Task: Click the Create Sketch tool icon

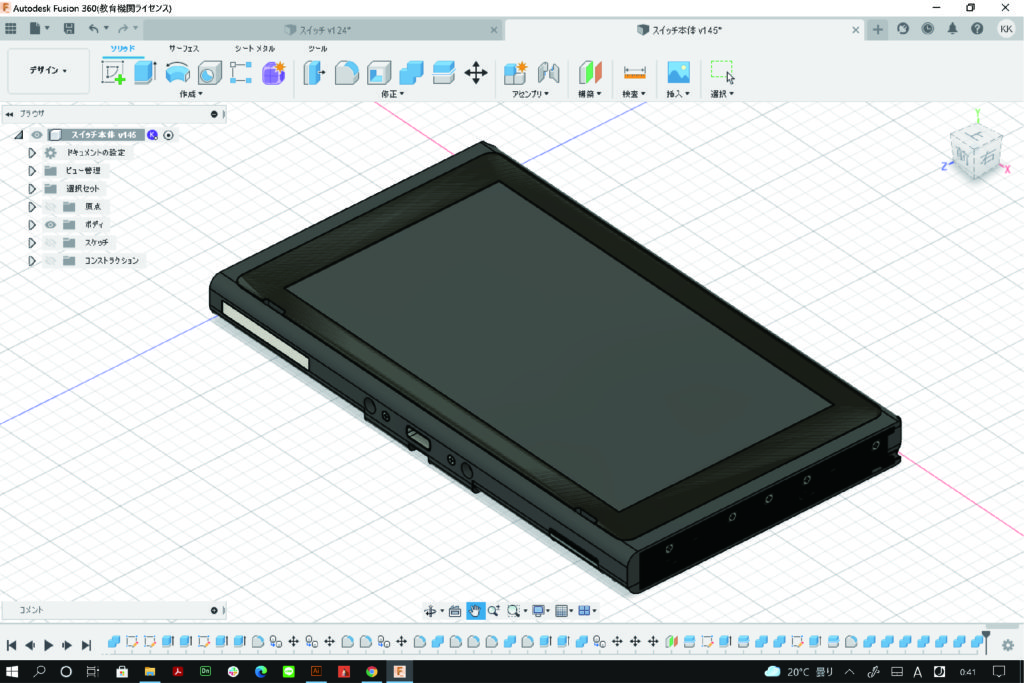Action: coord(114,72)
